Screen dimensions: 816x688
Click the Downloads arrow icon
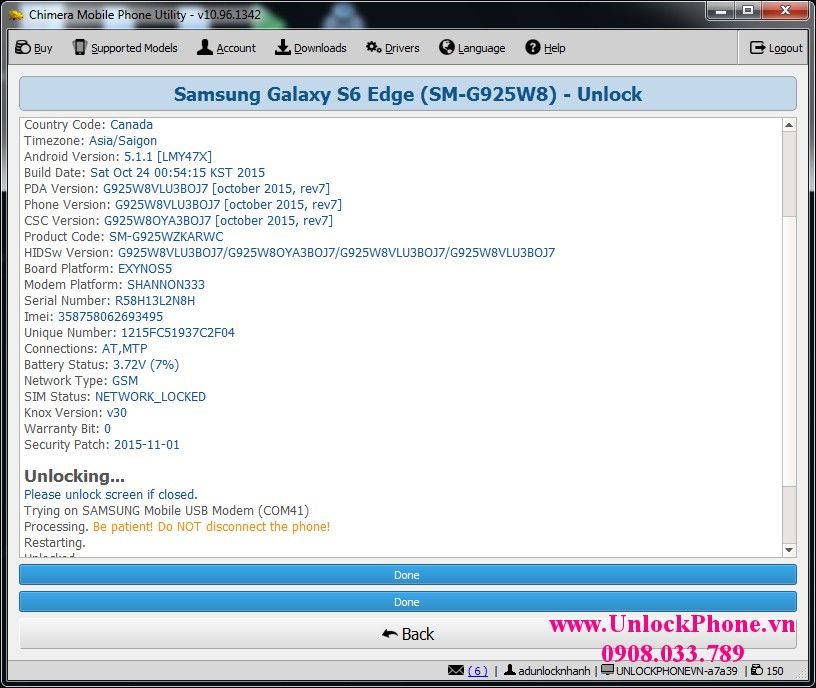[283, 48]
